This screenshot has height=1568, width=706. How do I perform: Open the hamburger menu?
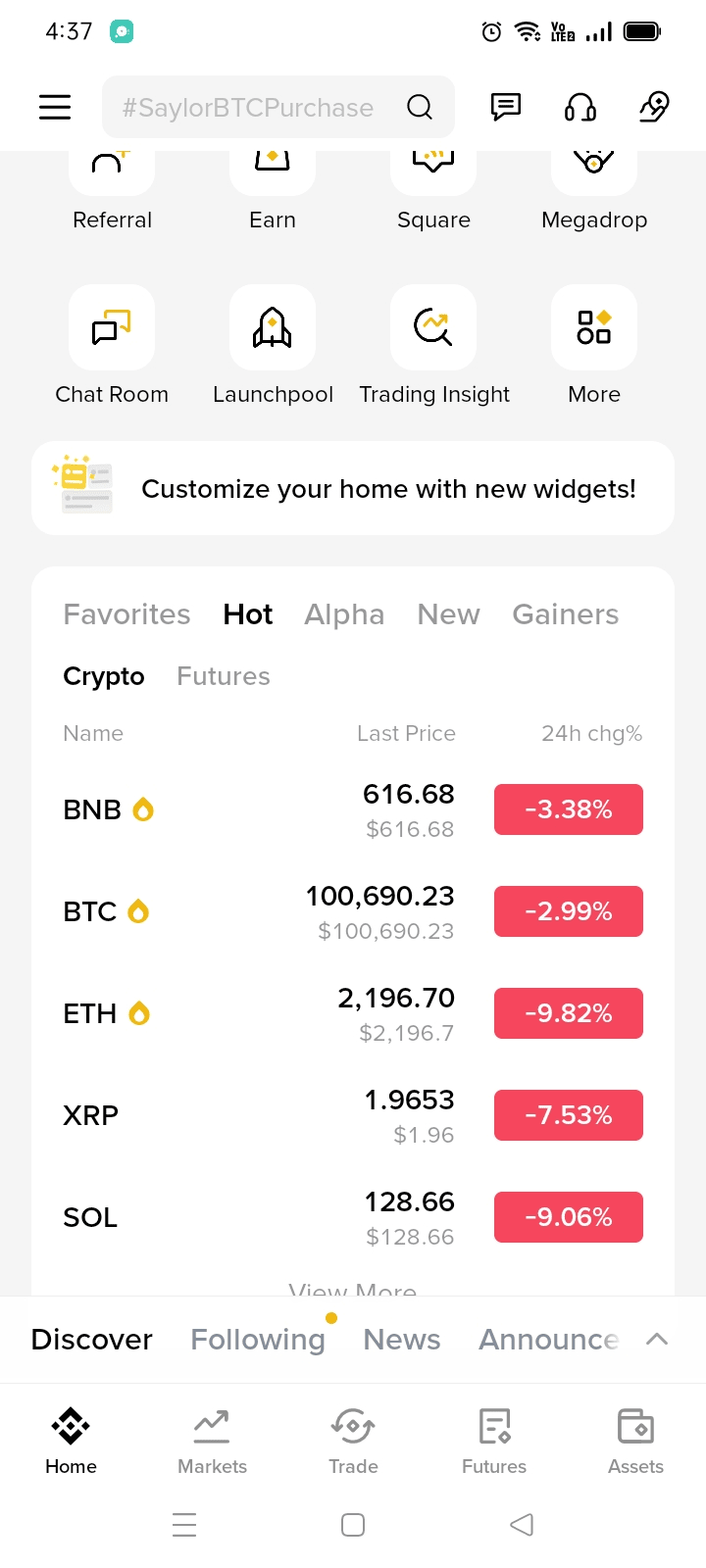(55, 107)
